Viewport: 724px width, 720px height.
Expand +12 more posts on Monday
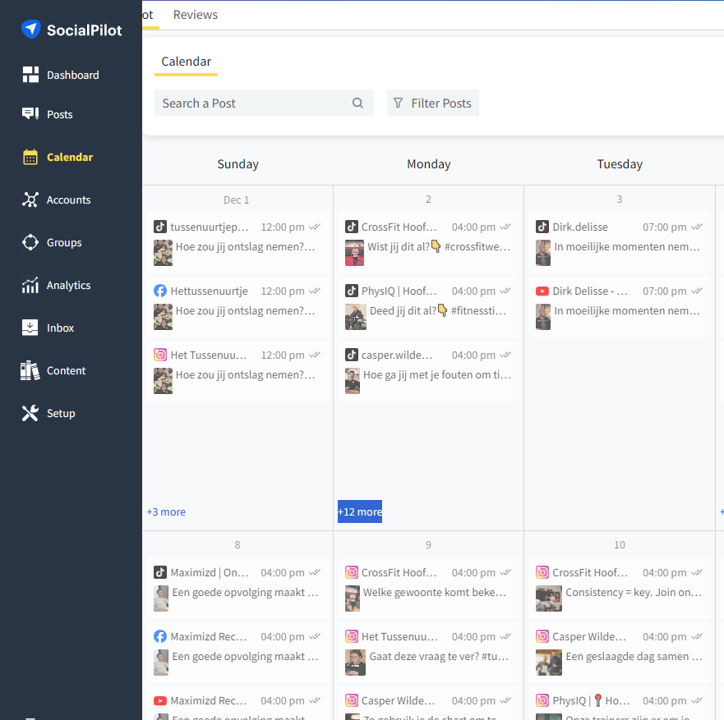(x=360, y=512)
